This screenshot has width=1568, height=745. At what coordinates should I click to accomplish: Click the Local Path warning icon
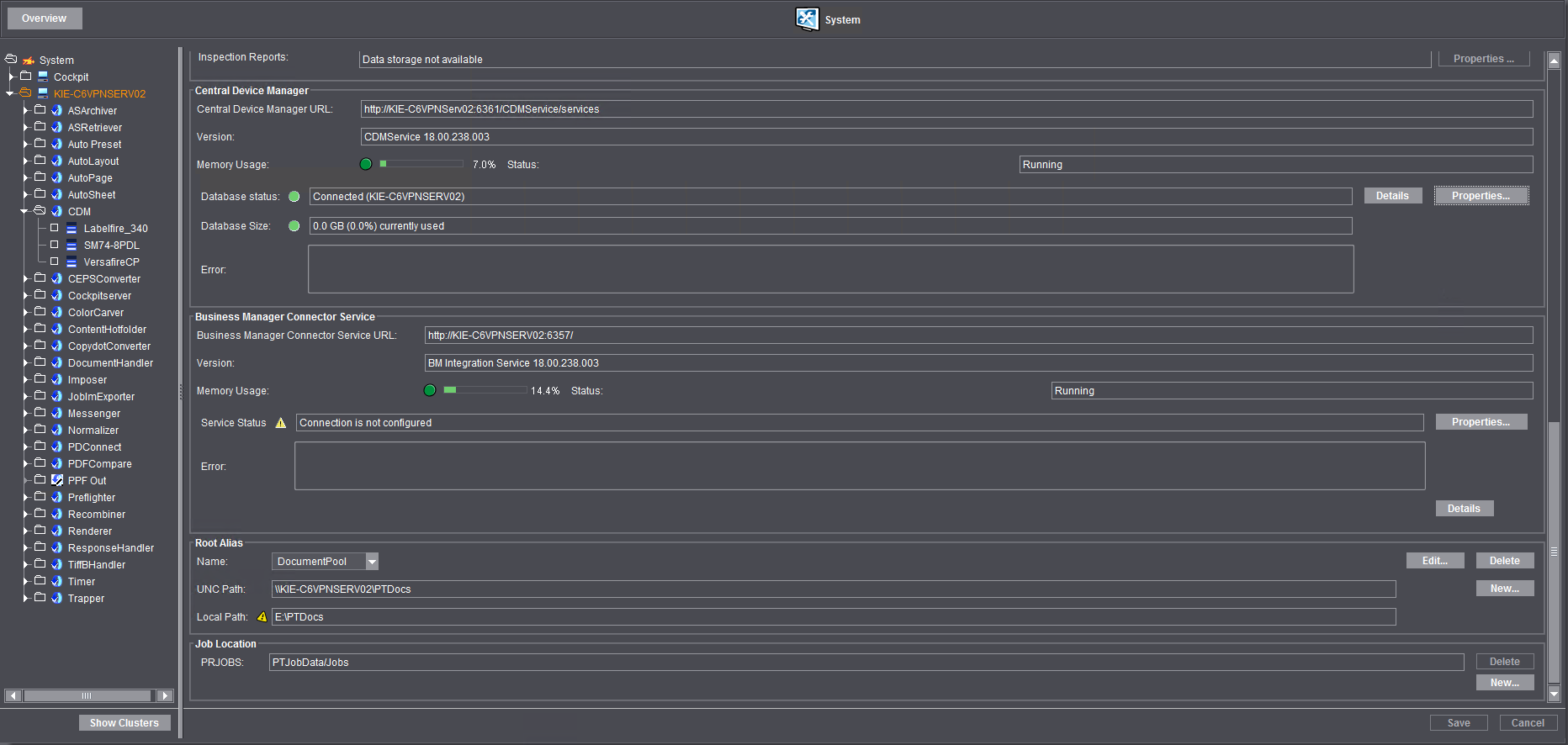pos(262,617)
